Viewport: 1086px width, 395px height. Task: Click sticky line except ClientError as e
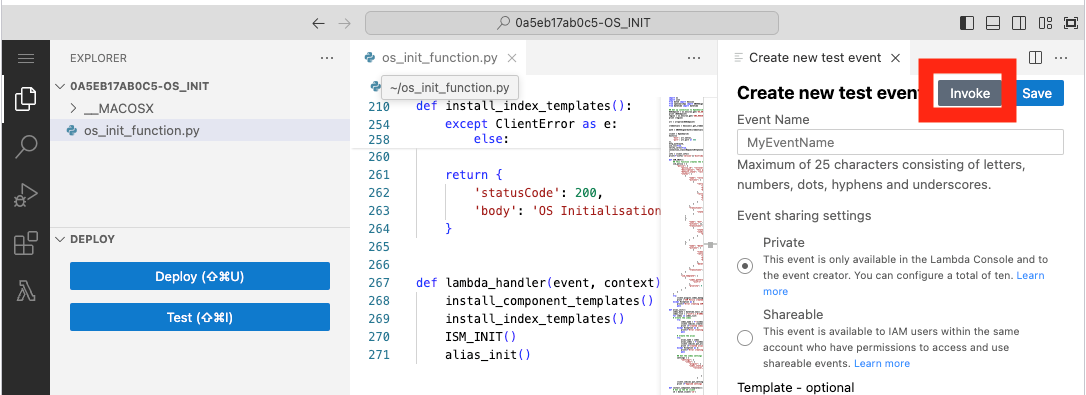click(531, 124)
